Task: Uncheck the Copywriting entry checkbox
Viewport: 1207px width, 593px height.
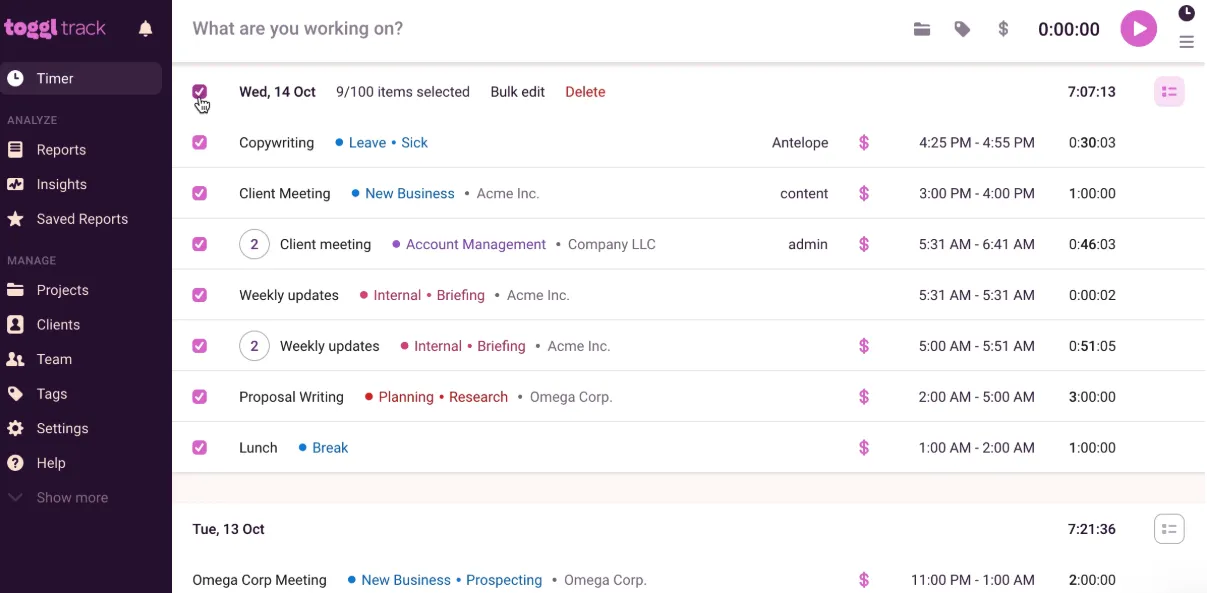Action: click(x=200, y=143)
